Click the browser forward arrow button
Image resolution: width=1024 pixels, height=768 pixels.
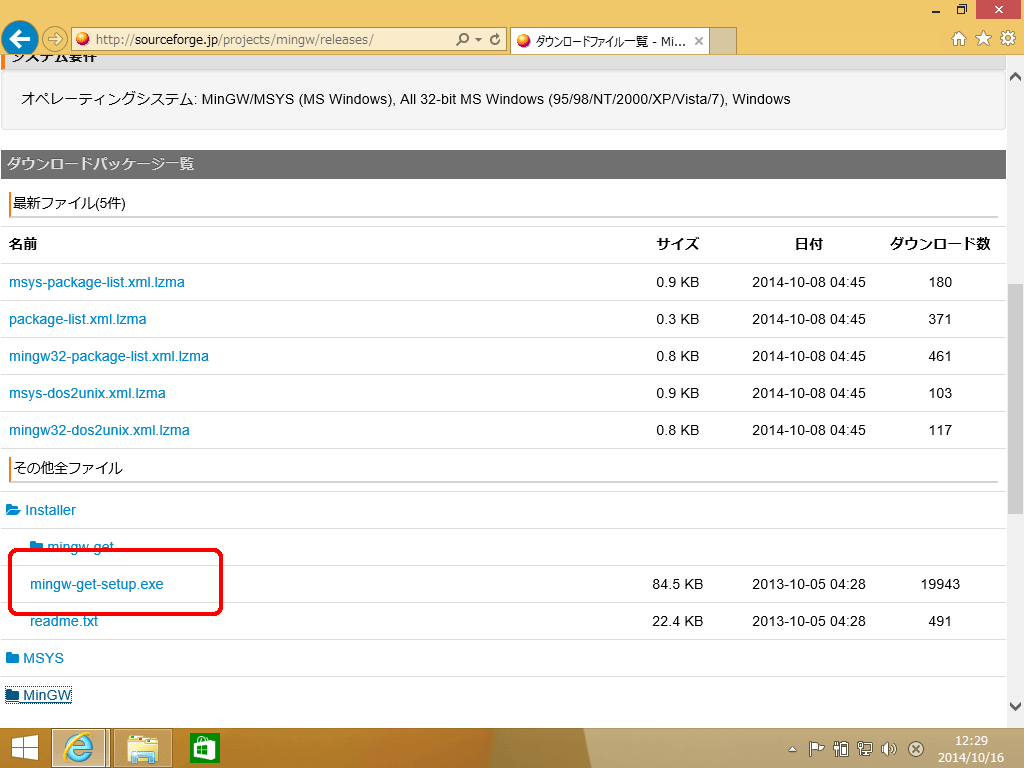pyautogui.click(x=55, y=39)
